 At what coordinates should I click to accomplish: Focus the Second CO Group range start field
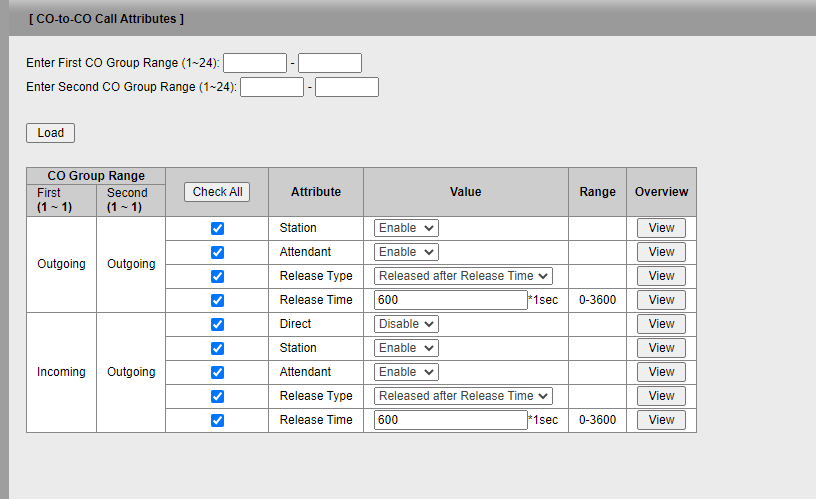coord(271,87)
